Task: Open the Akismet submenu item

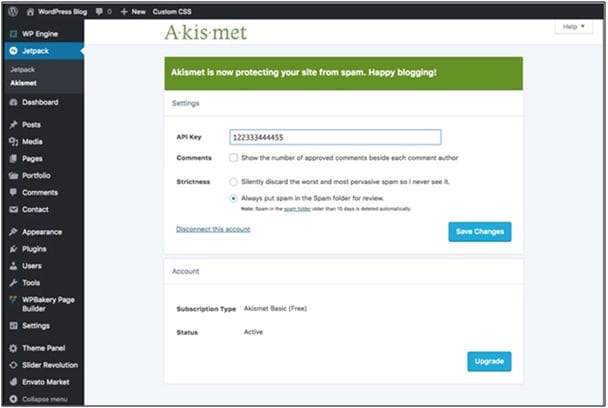Action: [x=23, y=83]
